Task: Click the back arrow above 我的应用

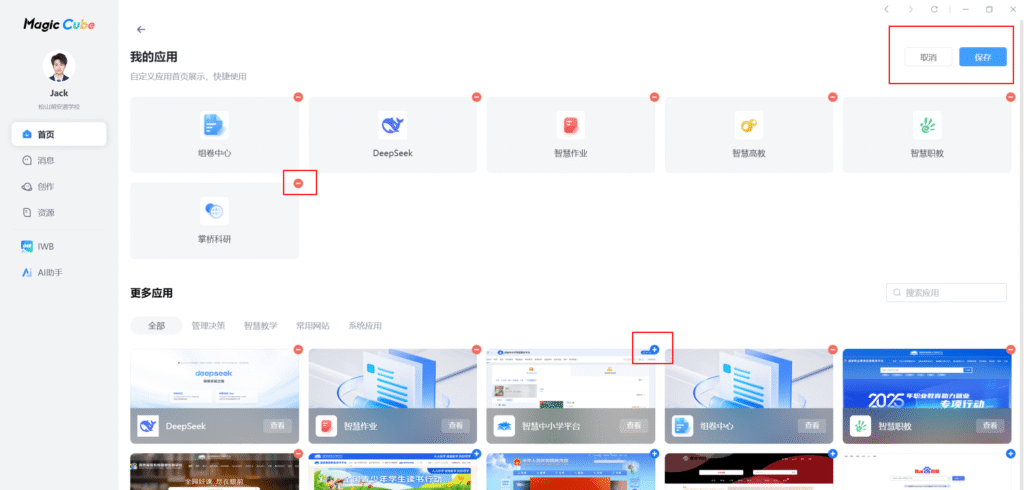Action: click(141, 30)
